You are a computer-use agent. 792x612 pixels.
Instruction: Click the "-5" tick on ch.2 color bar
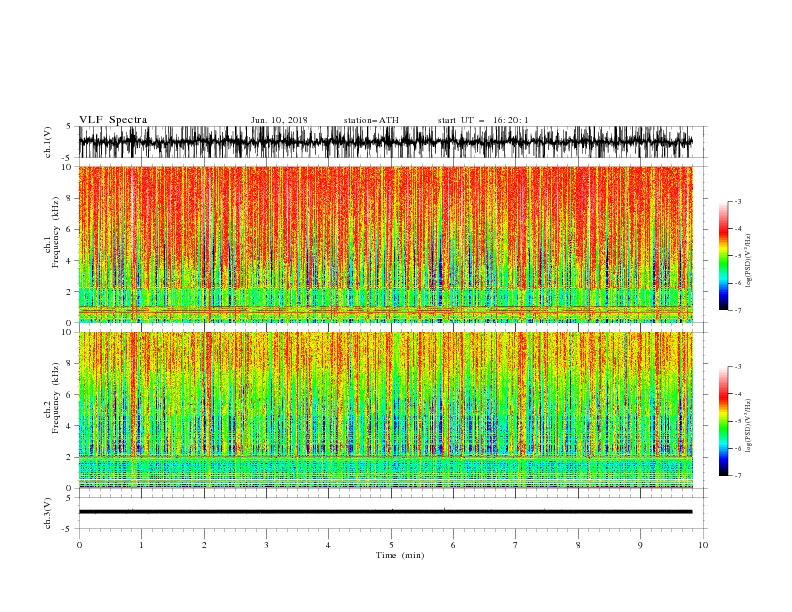pyautogui.click(x=738, y=421)
